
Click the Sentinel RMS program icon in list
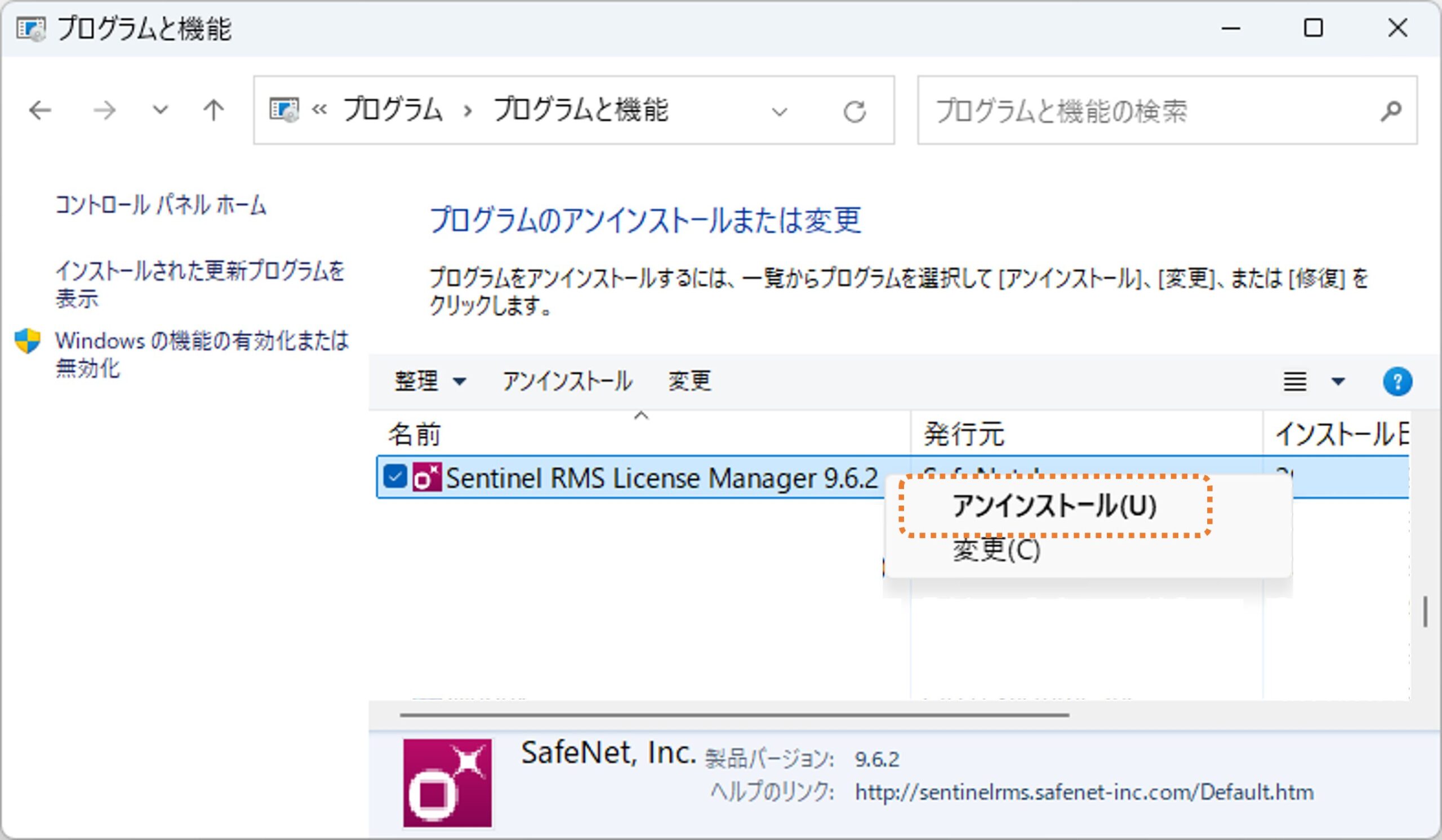pos(427,477)
